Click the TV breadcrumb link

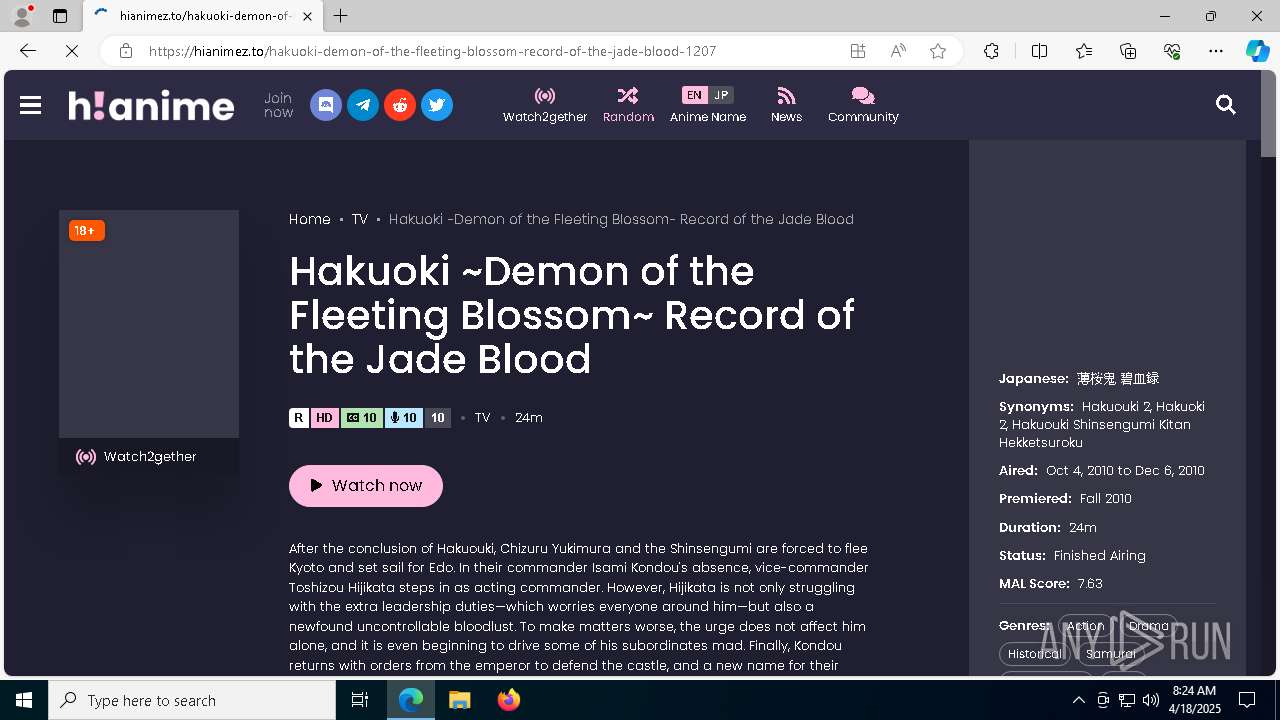click(360, 219)
